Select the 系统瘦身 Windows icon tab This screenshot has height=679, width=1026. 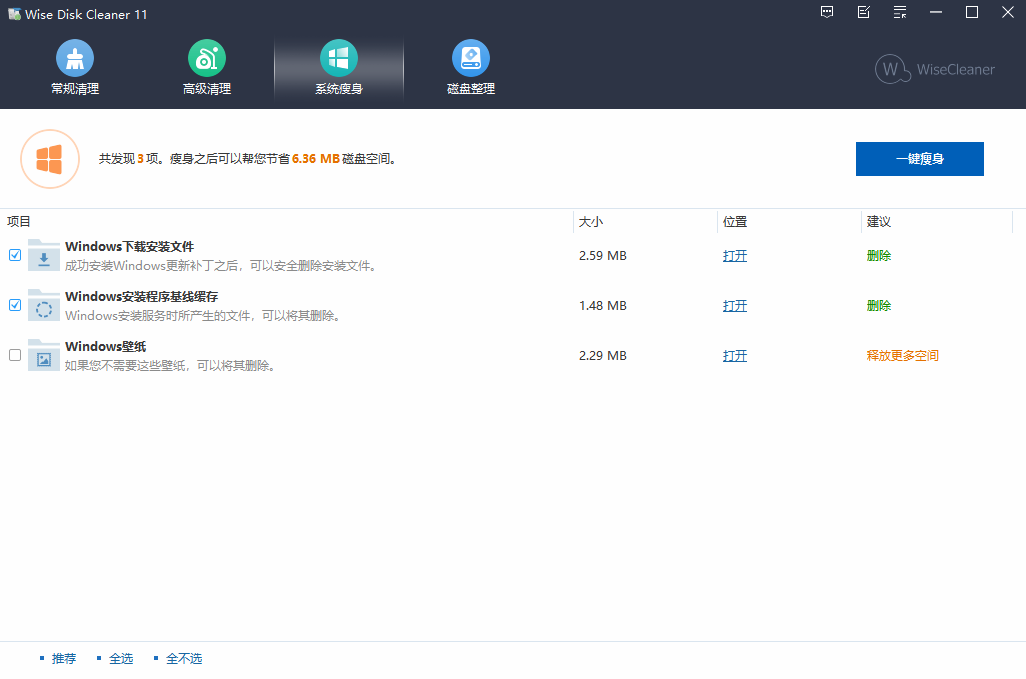coord(338,67)
